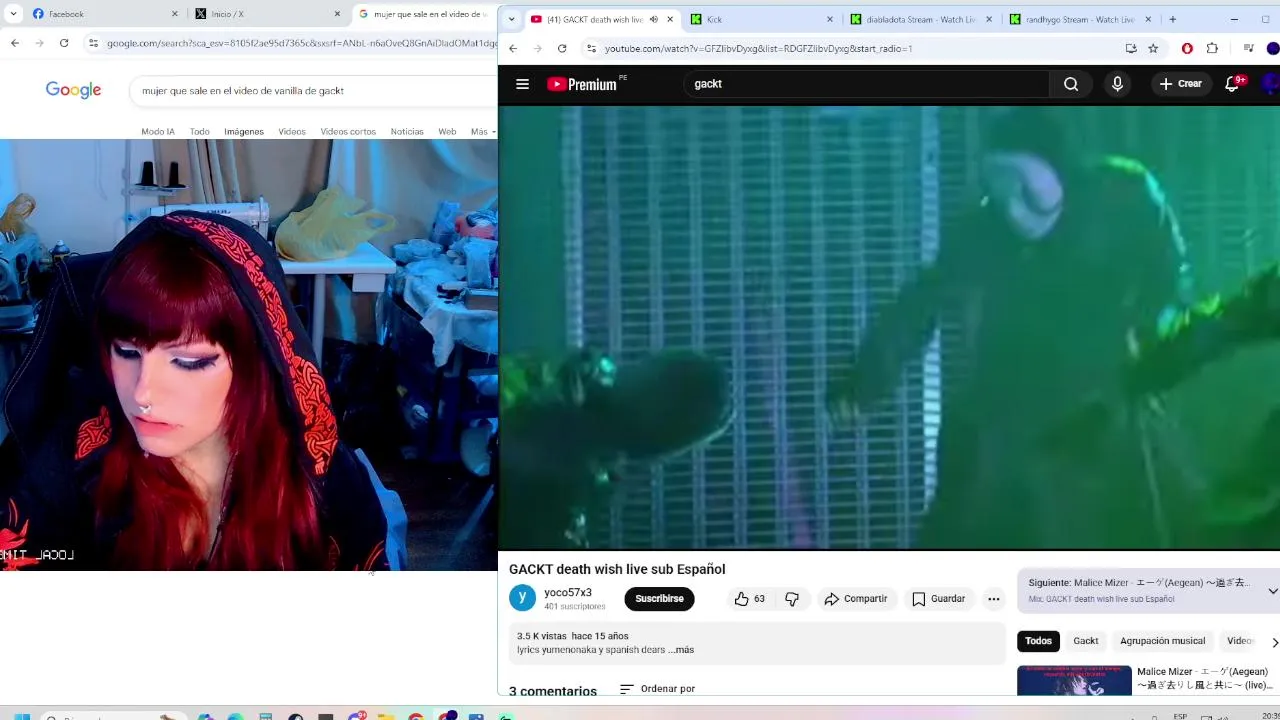Open the browser extensions puzzle icon
The image size is (1280, 720).
1212,48
